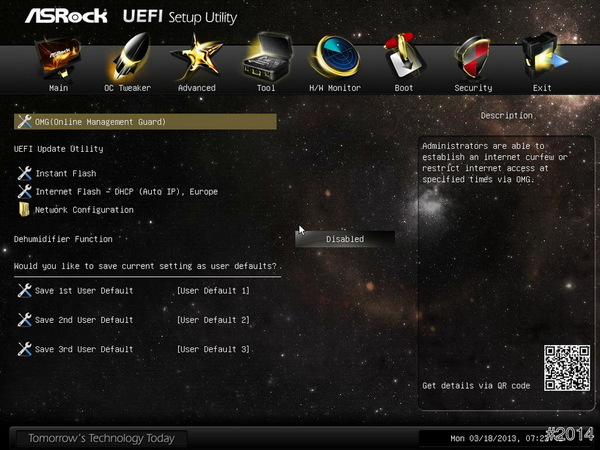Select the Tool tab label
Image resolution: width=600 pixels, height=450 pixels.
point(266,88)
